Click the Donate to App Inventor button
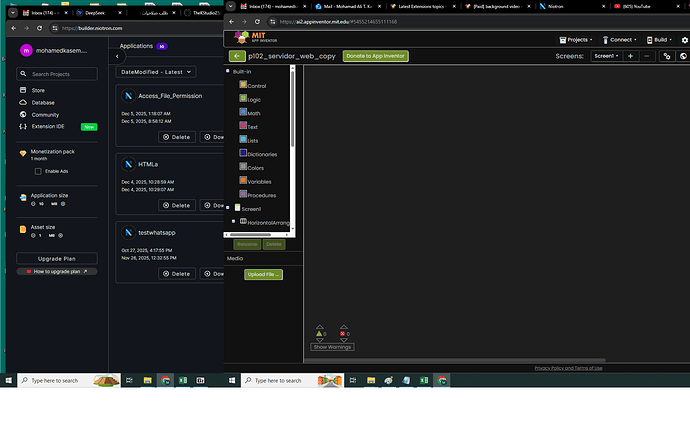This screenshot has width=690, height=421. 375,57
